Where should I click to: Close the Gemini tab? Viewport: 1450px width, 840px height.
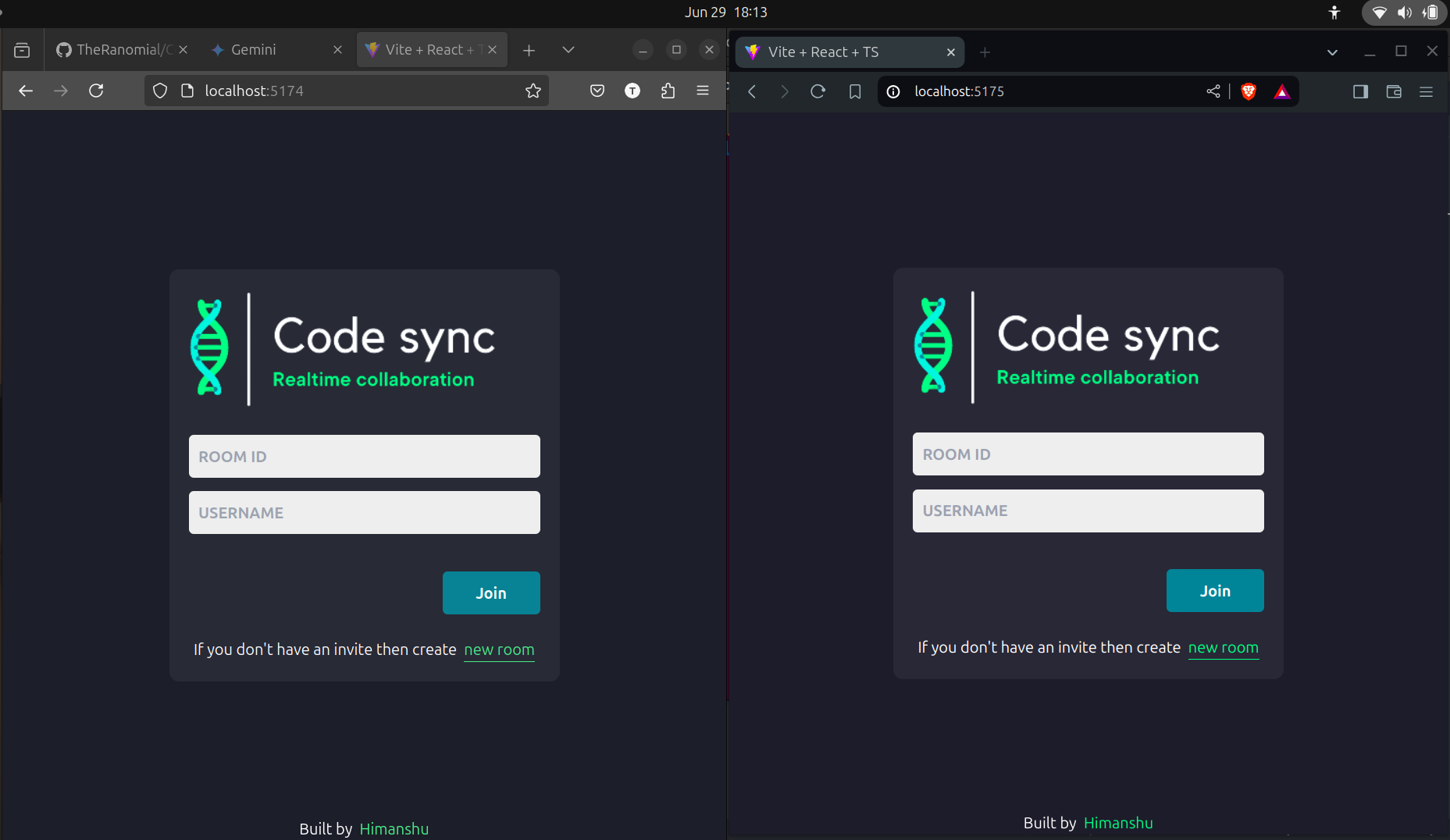(337, 50)
